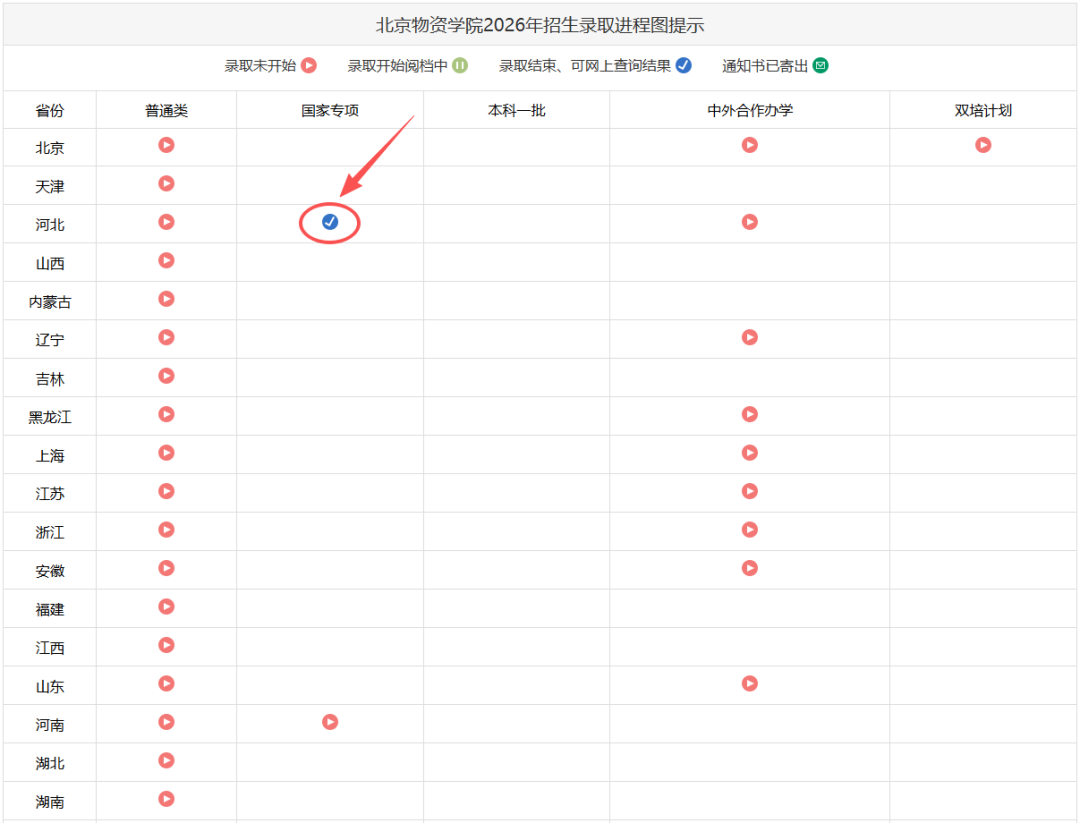Click the 天津 province cell
Image resolution: width=1080 pixels, height=823 pixels.
50,187
